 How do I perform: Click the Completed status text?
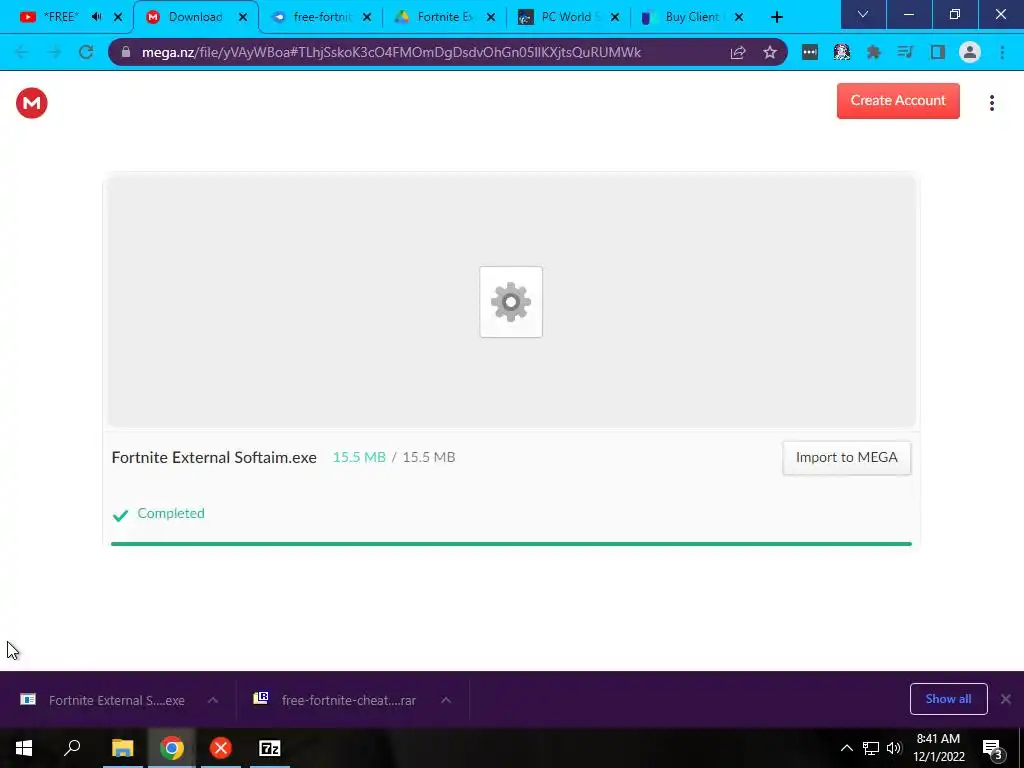click(170, 513)
